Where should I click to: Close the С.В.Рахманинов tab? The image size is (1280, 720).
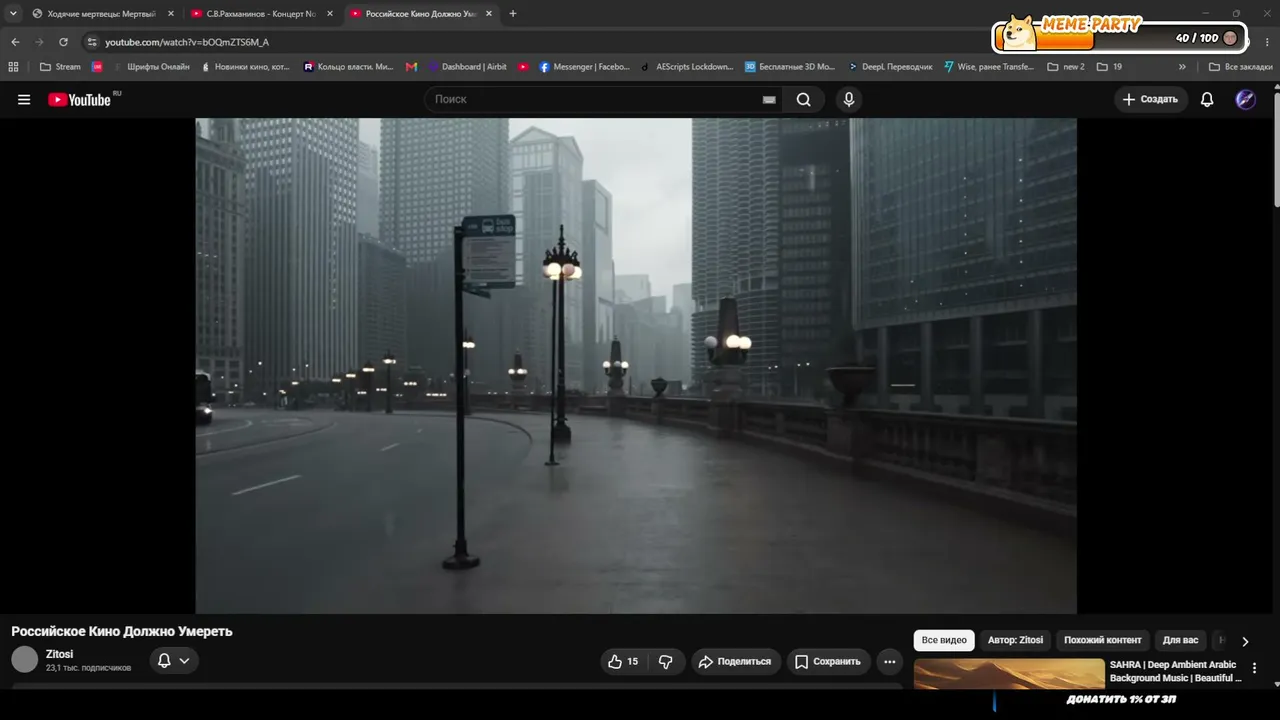(x=329, y=14)
